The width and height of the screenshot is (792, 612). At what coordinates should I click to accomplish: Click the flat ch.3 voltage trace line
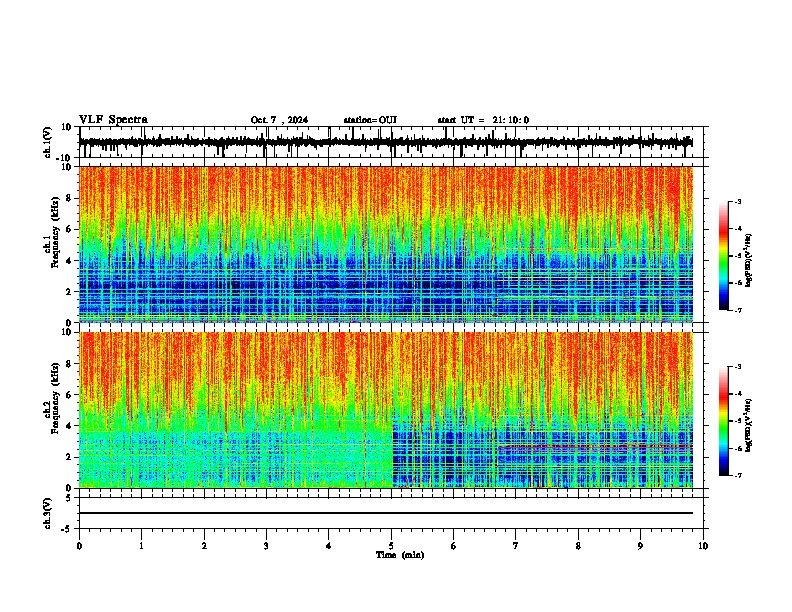[x=386, y=513]
